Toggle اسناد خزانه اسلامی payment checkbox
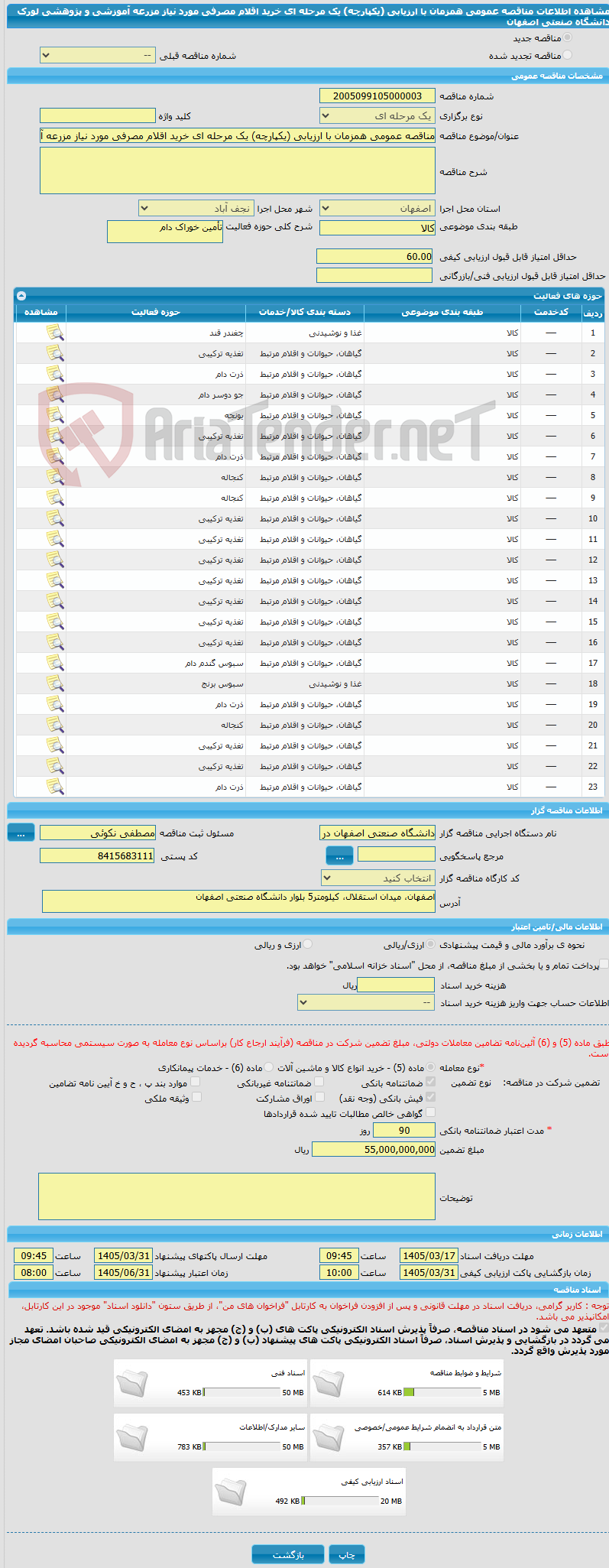Screen dimensions: 609x1568 click(604, 965)
